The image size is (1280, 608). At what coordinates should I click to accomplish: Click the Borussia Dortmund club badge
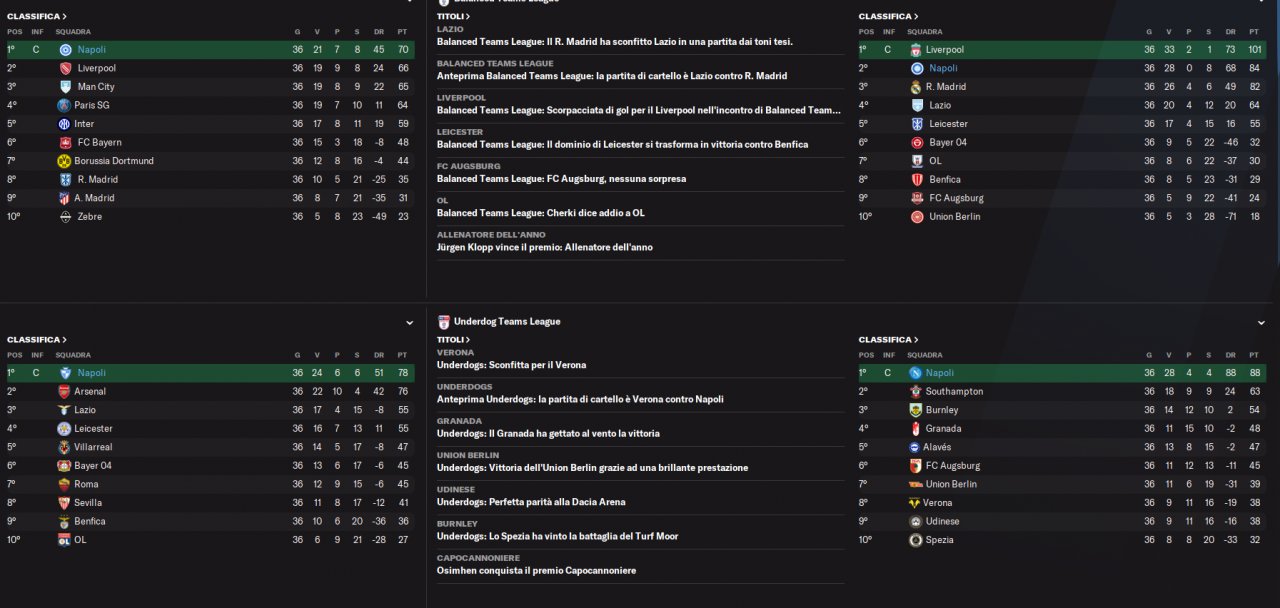coord(65,161)
